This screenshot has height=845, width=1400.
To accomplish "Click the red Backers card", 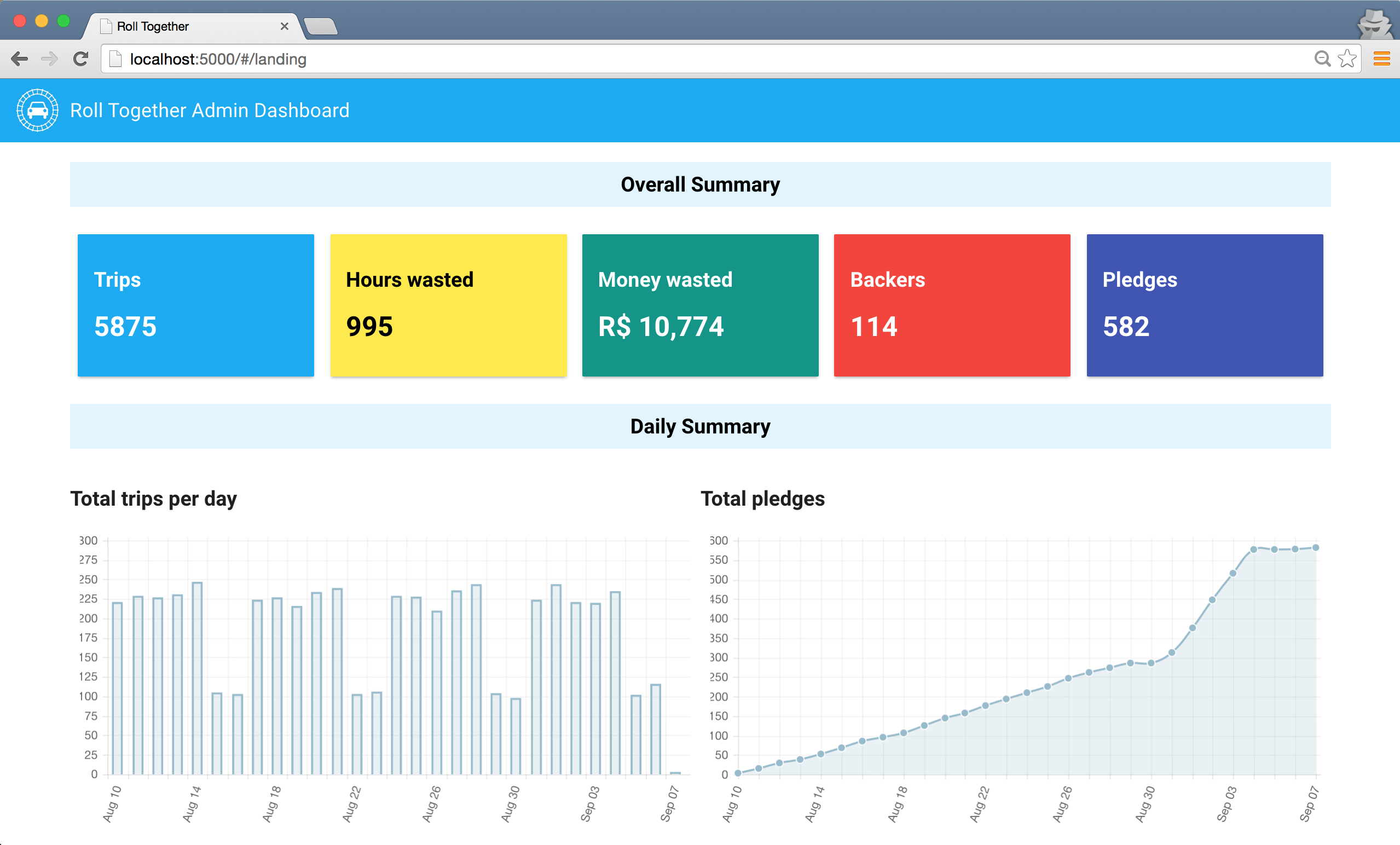I will pyautogui.click(x=952, y=305).
